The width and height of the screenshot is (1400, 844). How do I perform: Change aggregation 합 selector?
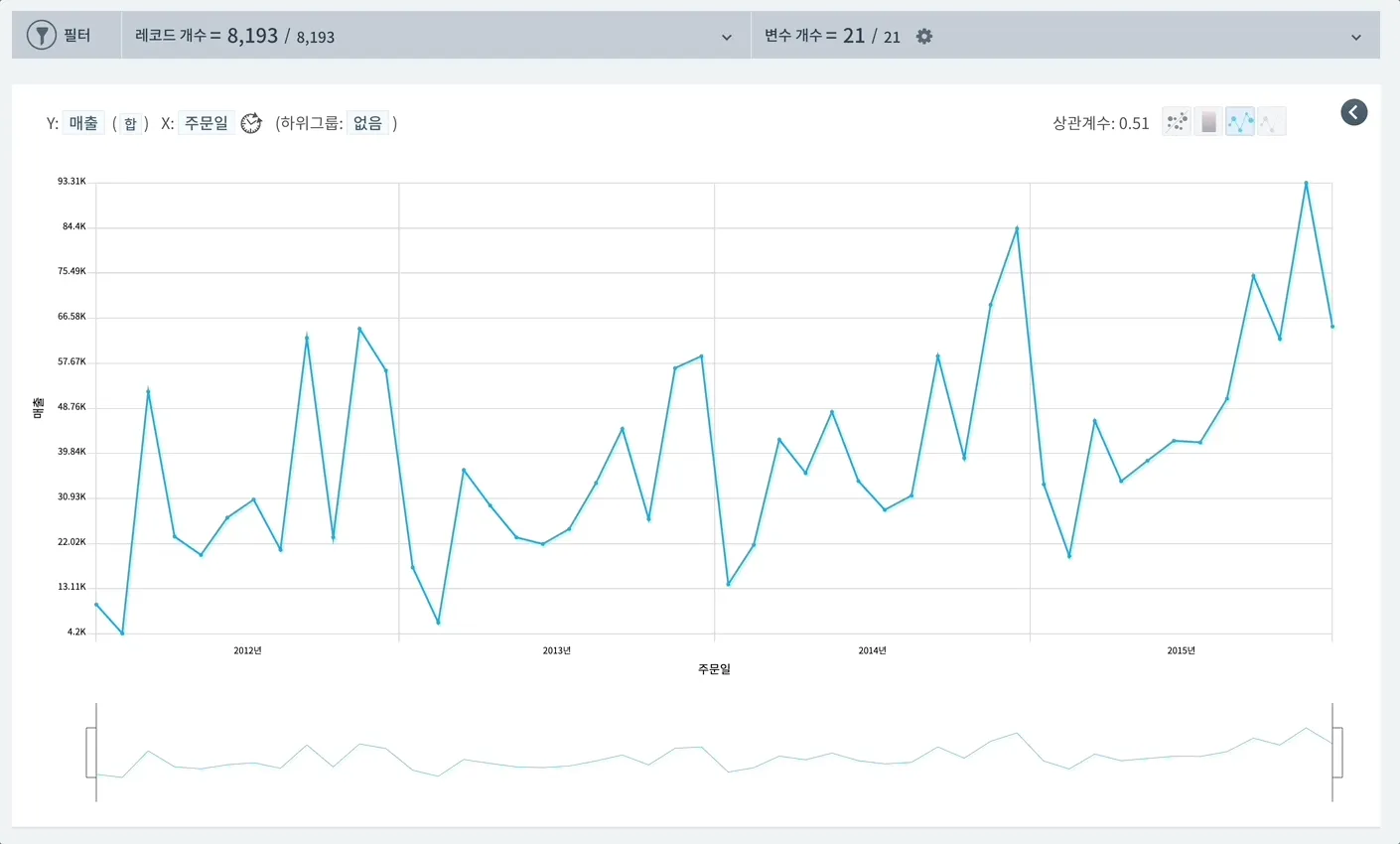click(130, 123)
